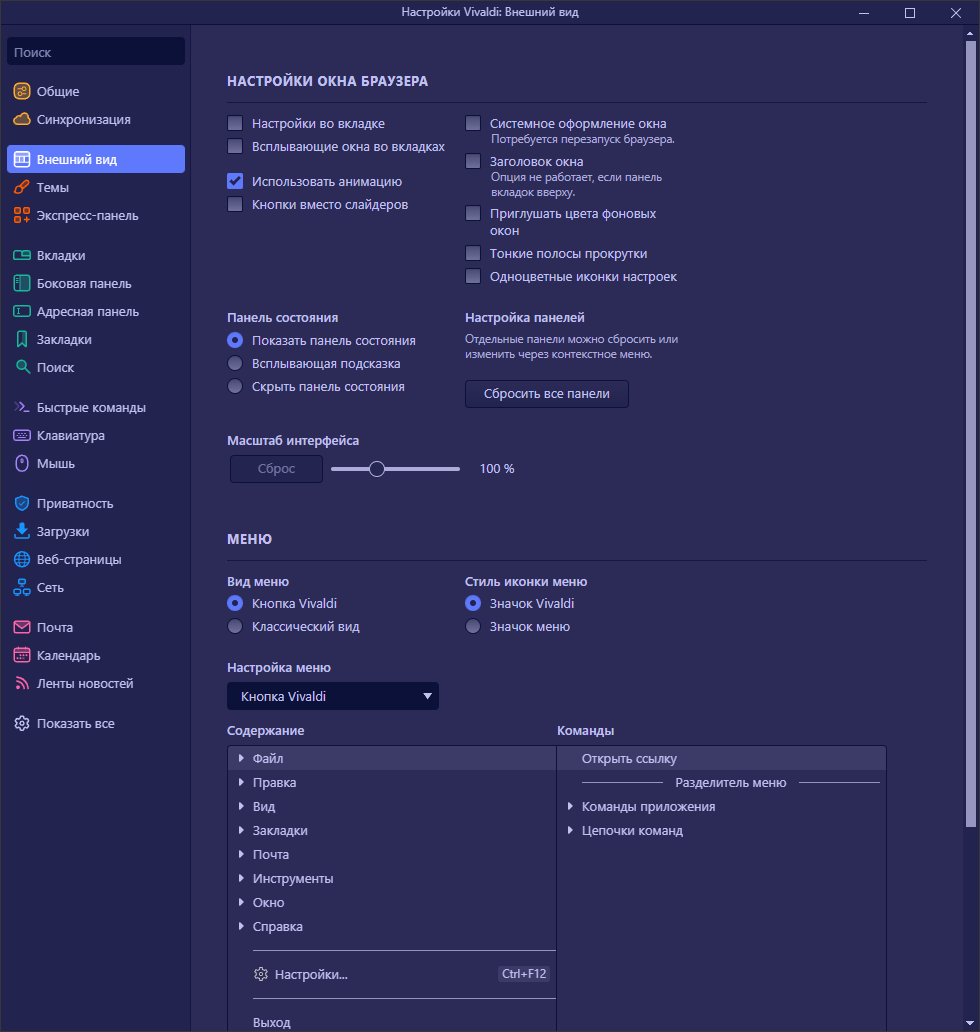Click the Синхронизация cloud icon
The height and width of the screenshot is (1032, 980).
pyautogui.click(x=21, y=120)
